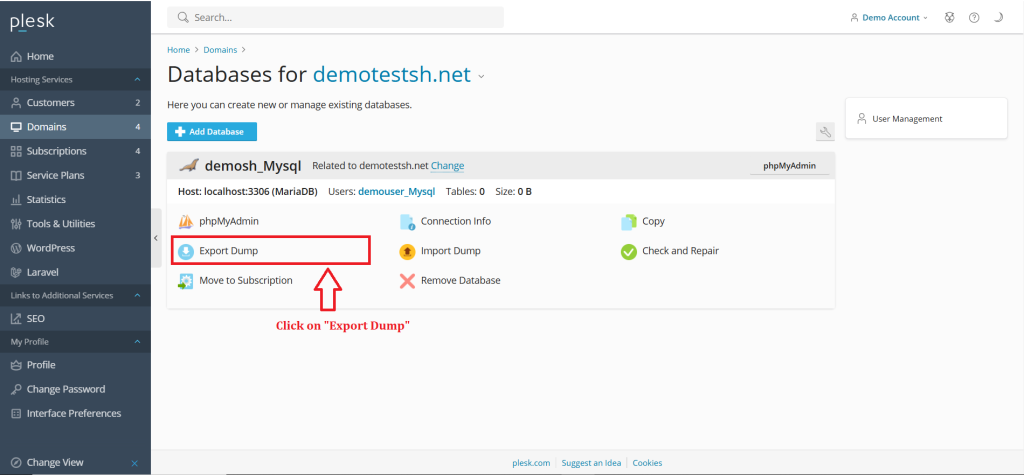Open Move to Subscription
This screenshot has width=1024, height=475.
coord(246,280)
